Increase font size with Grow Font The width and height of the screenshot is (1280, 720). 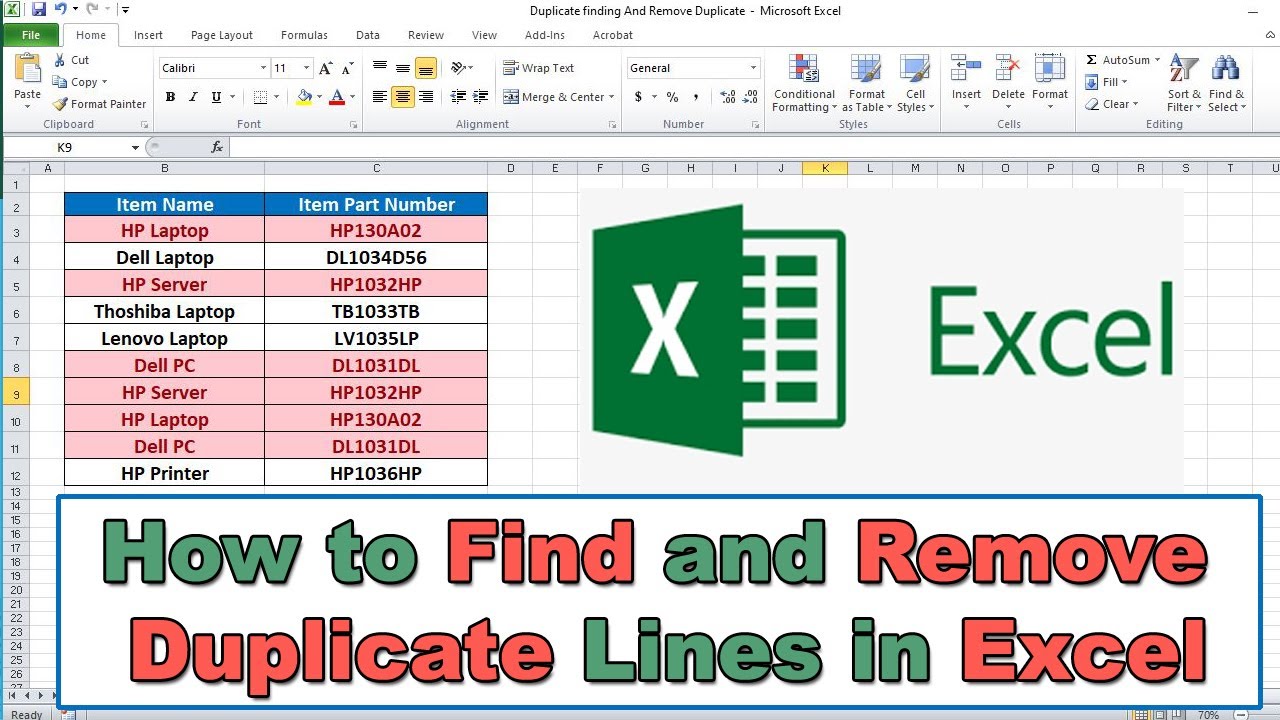pos(325,68)
